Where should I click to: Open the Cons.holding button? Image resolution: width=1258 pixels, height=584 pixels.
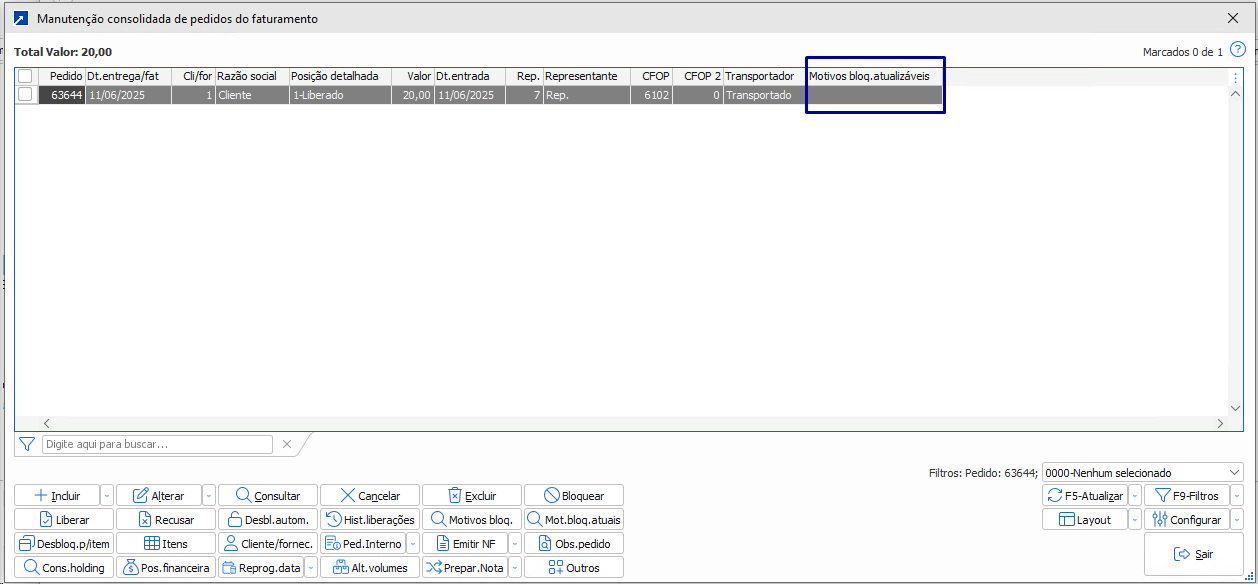[x=64, y=567]
